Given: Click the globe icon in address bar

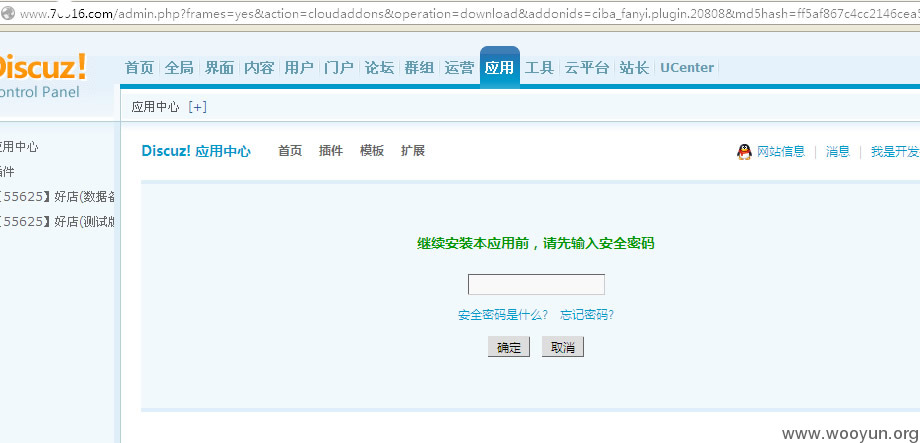Looking at the screenshot, I should tap(8, 13).
